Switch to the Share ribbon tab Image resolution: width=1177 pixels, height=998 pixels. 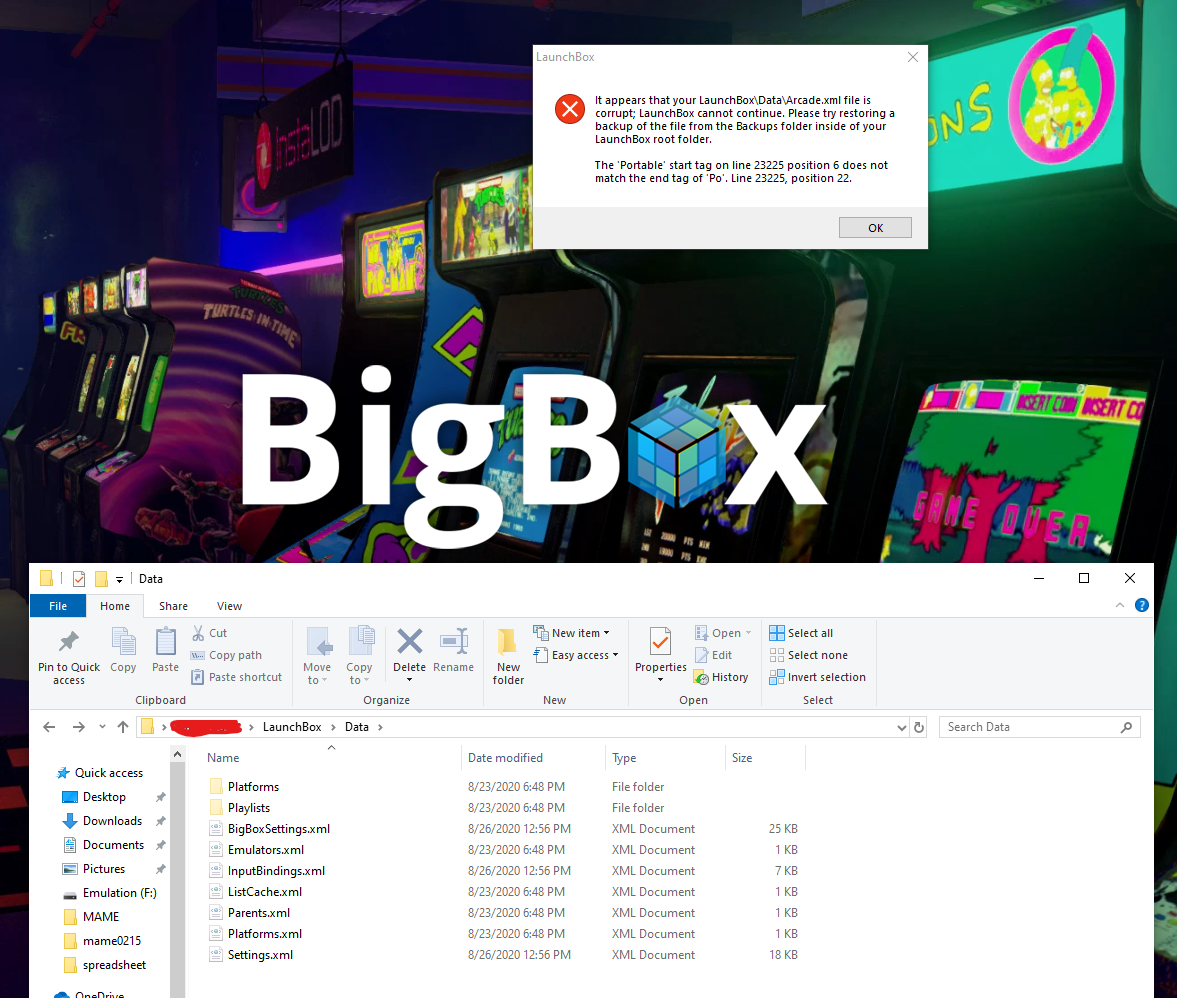(x=173, y=606)
